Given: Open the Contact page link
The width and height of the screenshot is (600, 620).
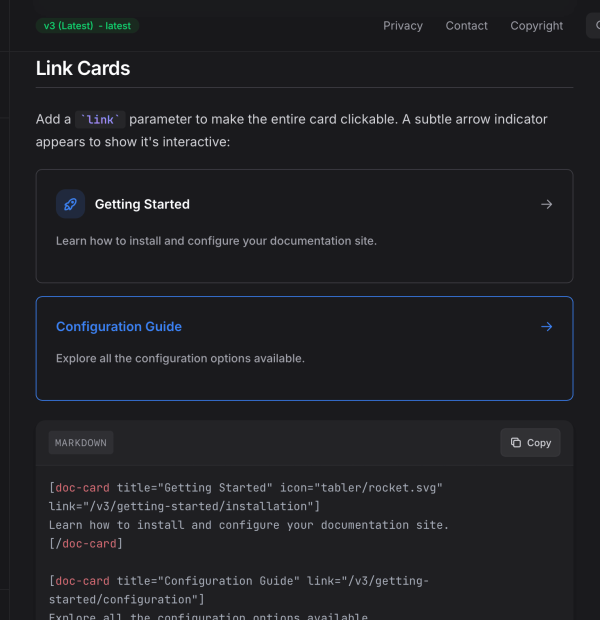Looking at the screenshot, I should (x=467, y=26).
